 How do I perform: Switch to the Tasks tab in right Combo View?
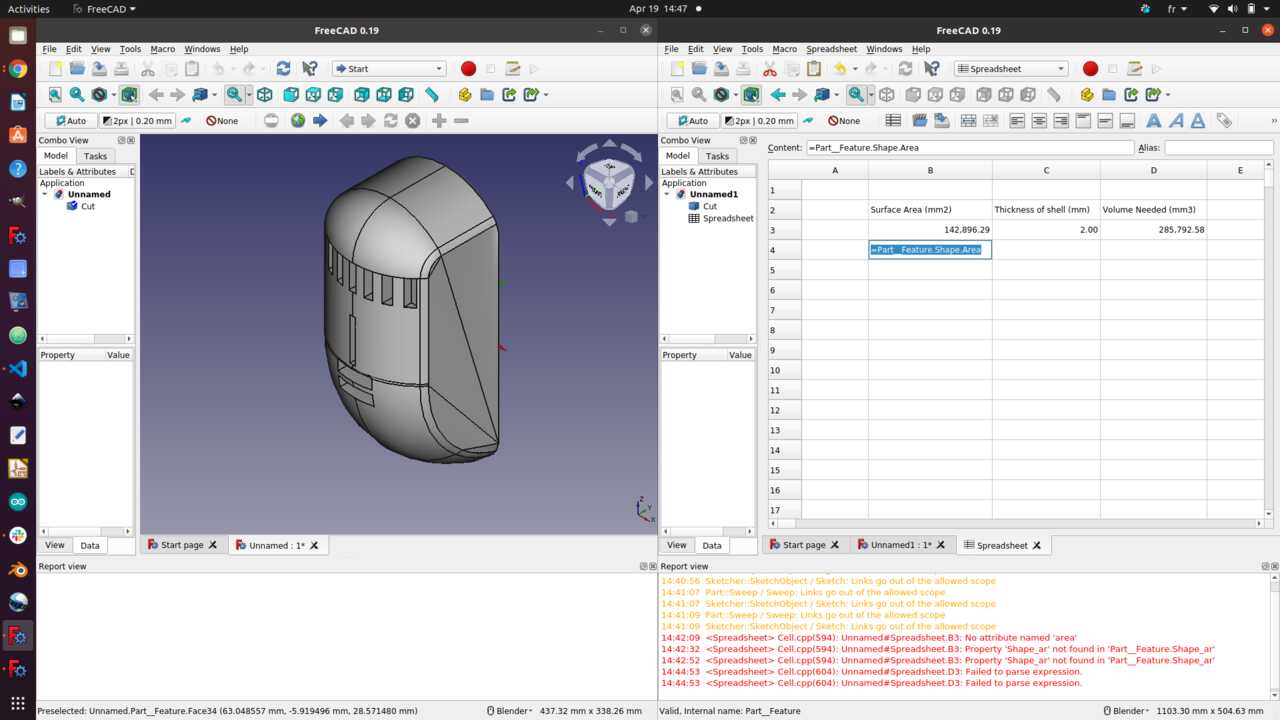coord(717,156)
